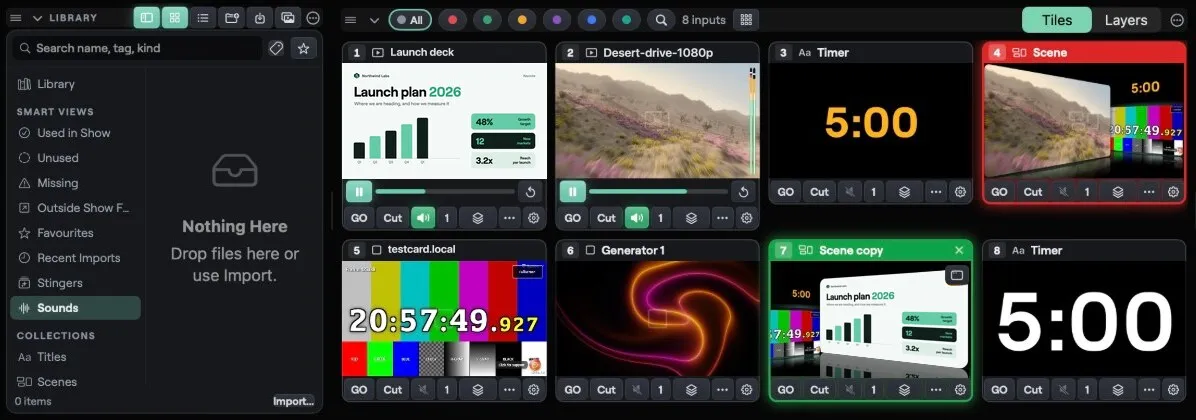Click the library search field
The width and height of the screenshot is (1196, 420).
coord(137,48)
